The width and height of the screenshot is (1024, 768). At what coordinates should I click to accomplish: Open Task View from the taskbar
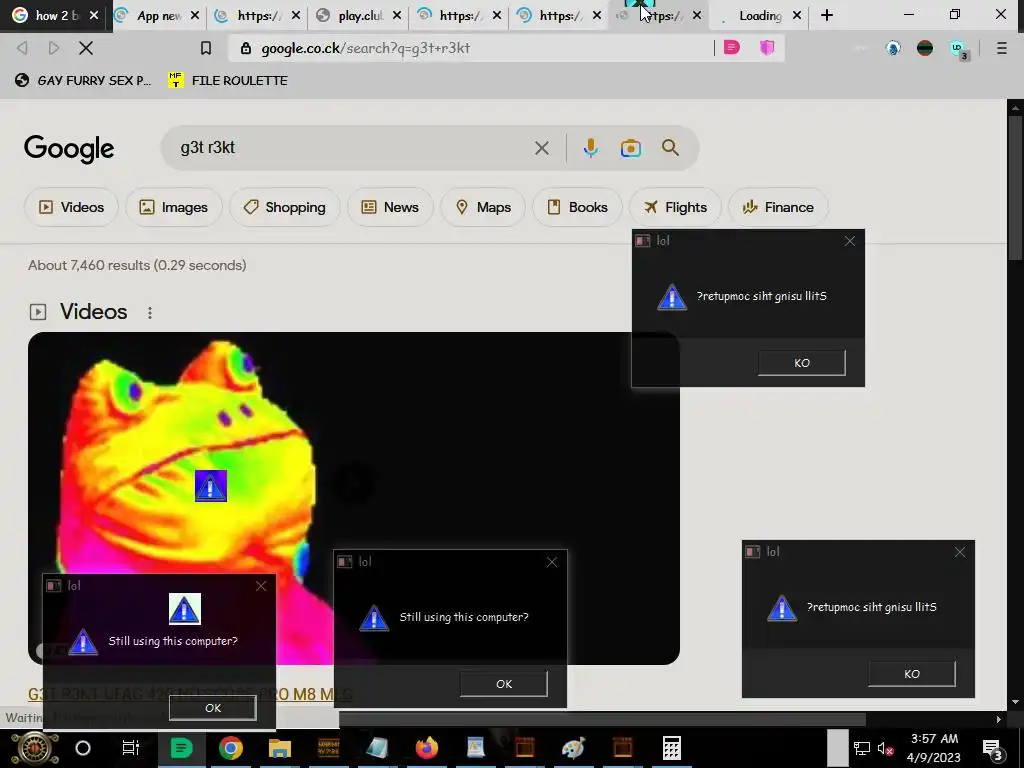point(131,748)
